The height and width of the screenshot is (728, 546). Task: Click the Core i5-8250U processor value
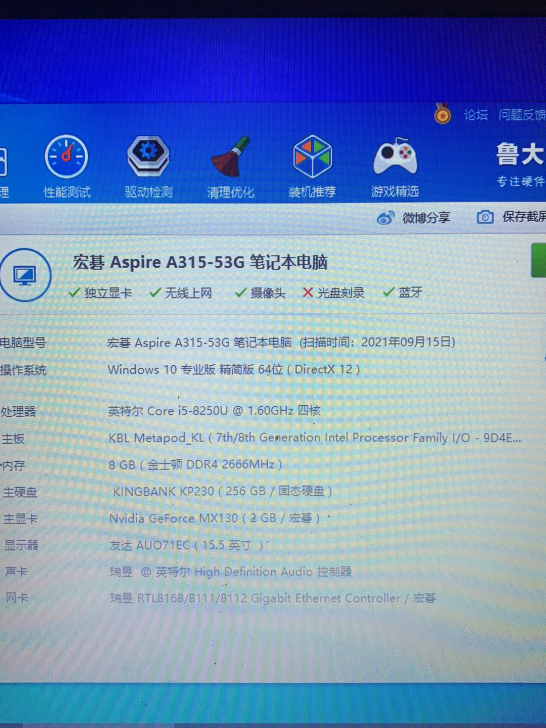214,410
